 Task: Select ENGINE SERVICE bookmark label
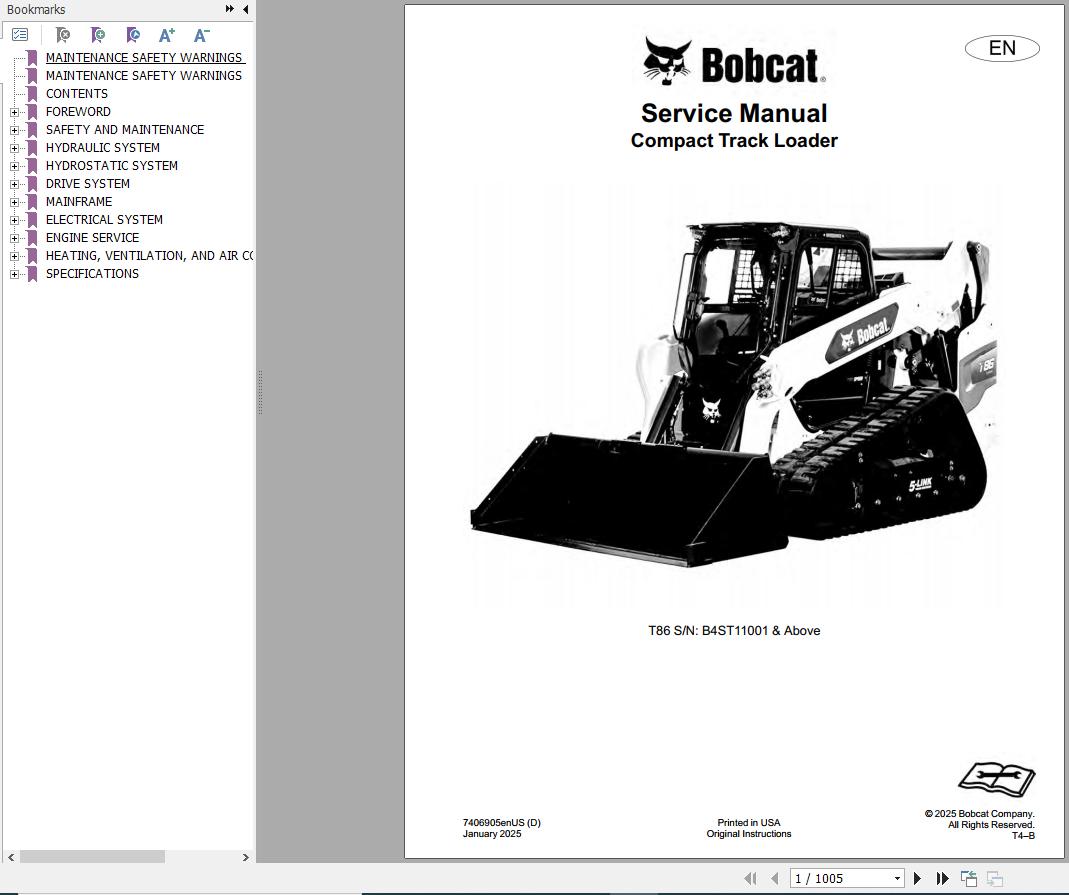[92, 238]
